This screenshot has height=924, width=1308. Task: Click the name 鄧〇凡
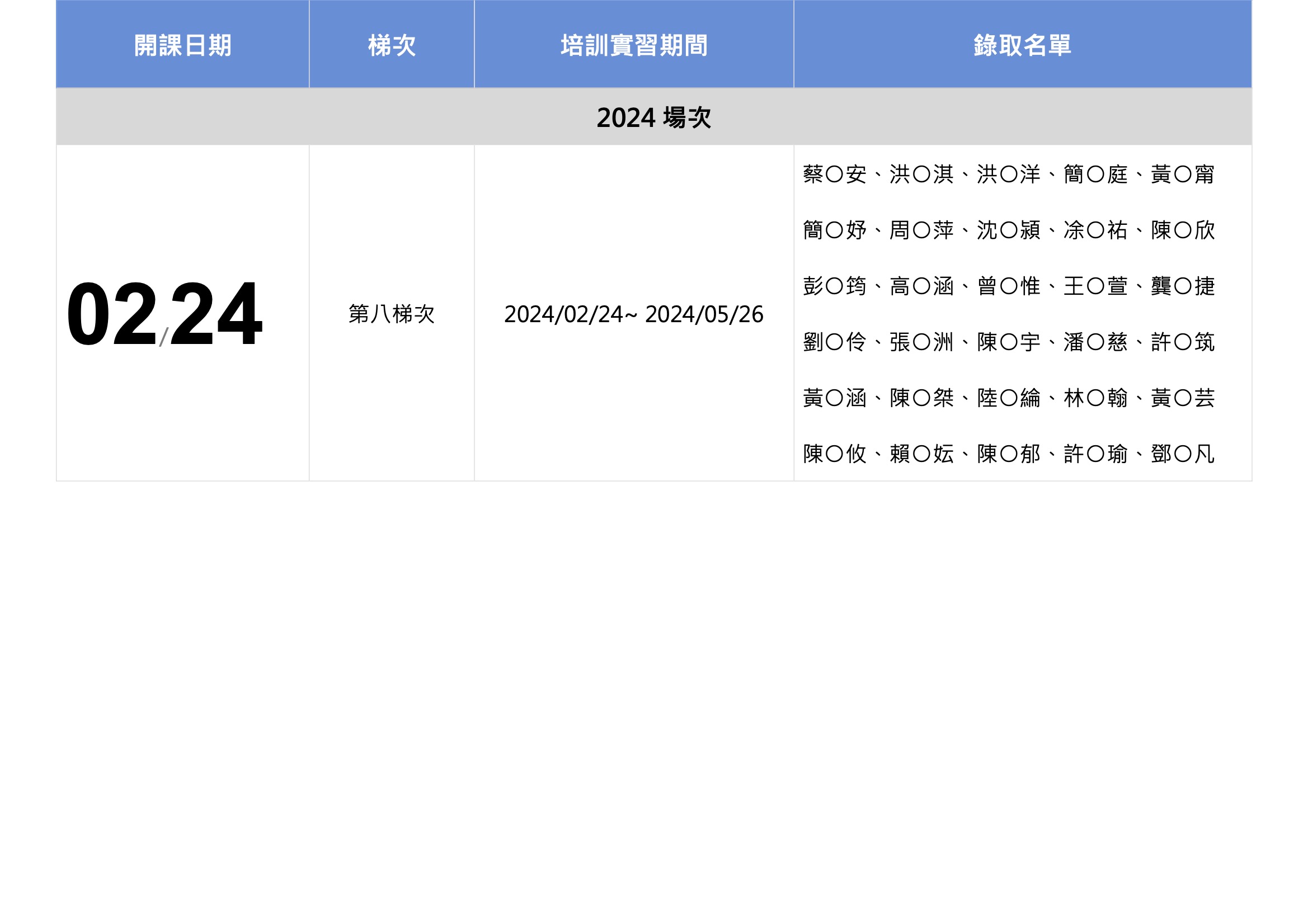point(1183,454)
